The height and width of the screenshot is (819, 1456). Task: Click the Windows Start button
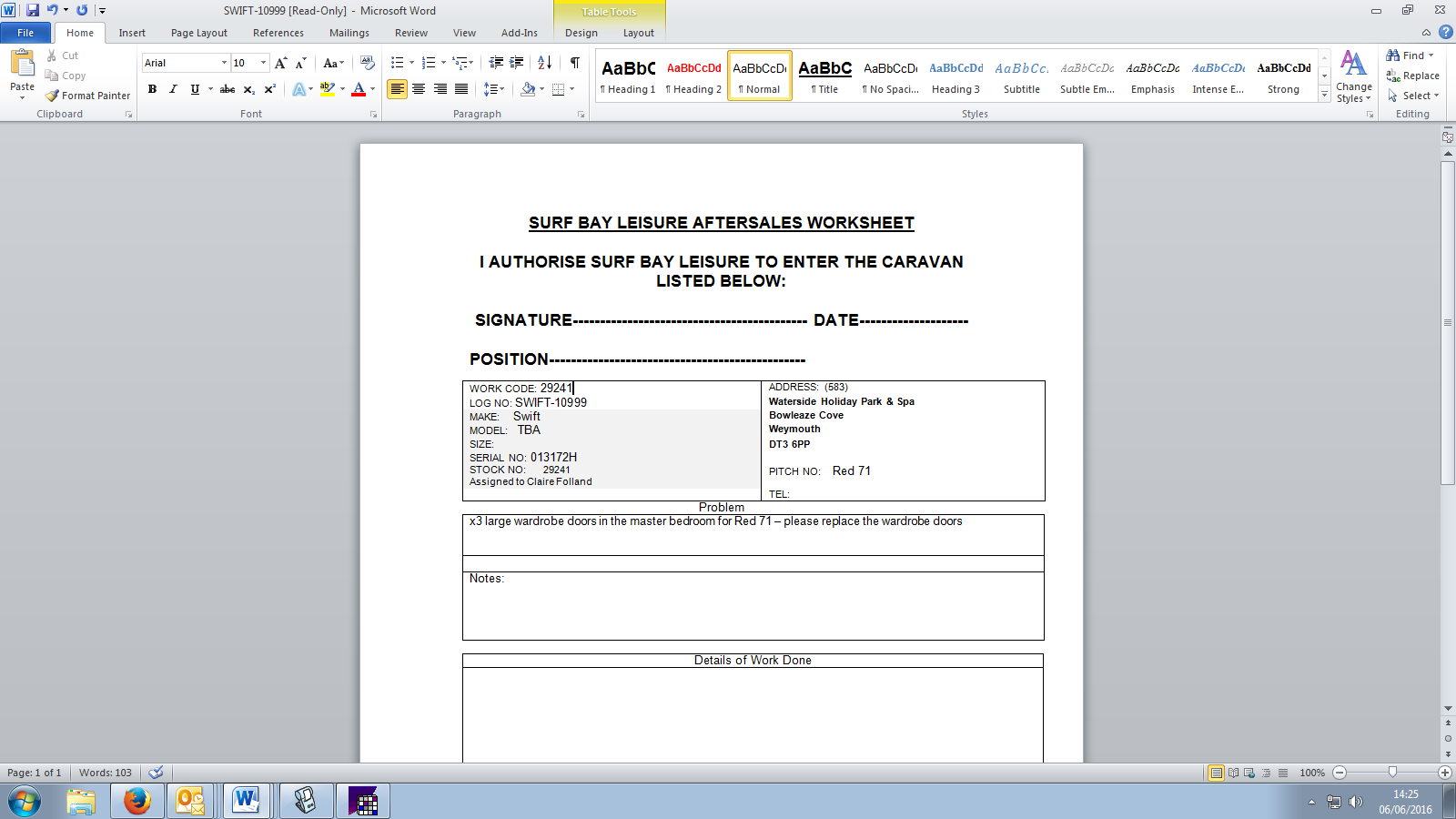(25, 802)
